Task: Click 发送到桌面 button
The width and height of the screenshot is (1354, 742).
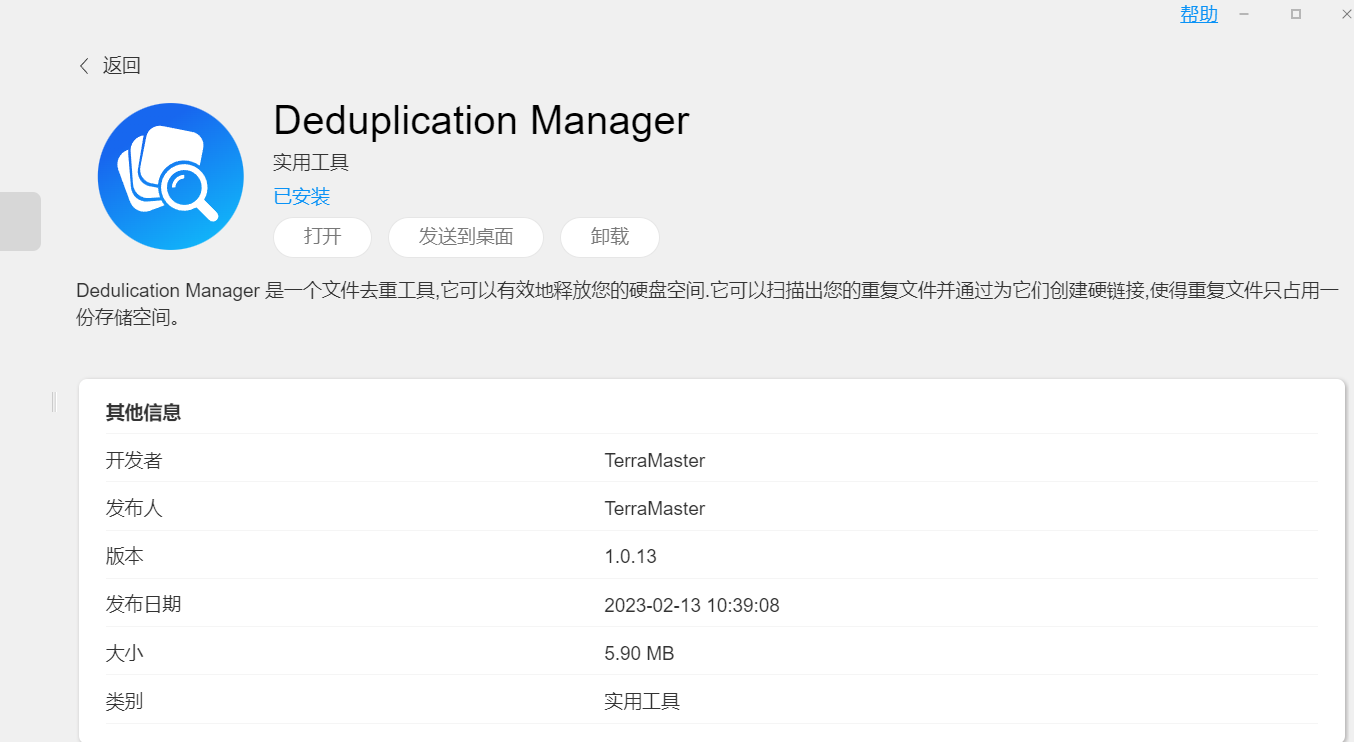Action: (x=466, y=237)
